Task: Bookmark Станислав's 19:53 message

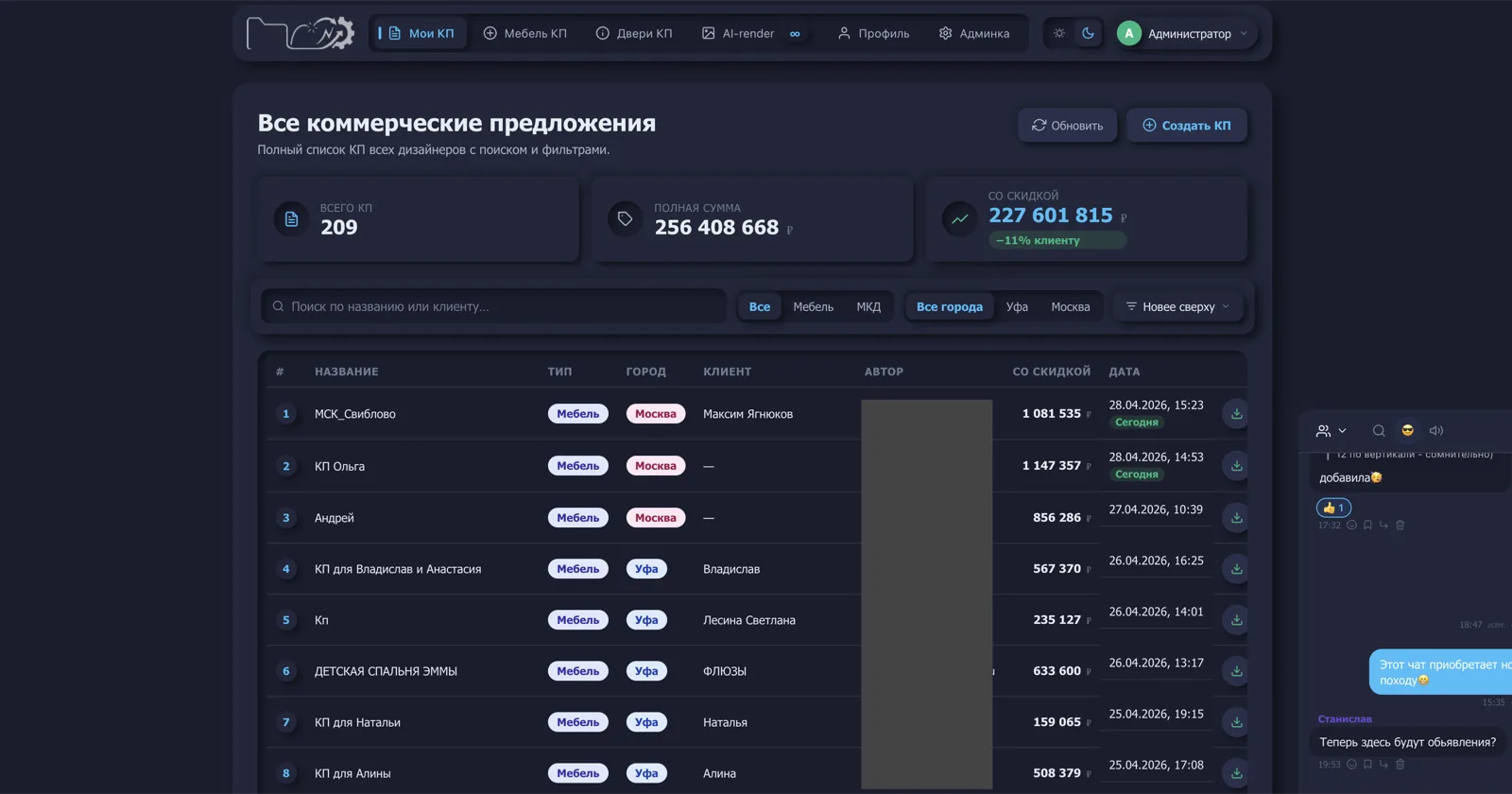Action: (1367, 764)
